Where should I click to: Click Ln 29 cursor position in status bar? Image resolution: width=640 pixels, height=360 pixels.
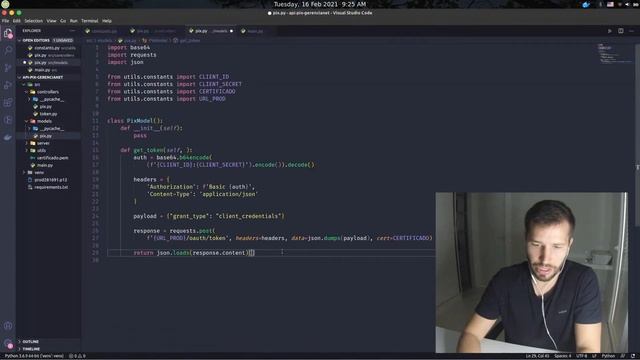click(x=537, y=356)
